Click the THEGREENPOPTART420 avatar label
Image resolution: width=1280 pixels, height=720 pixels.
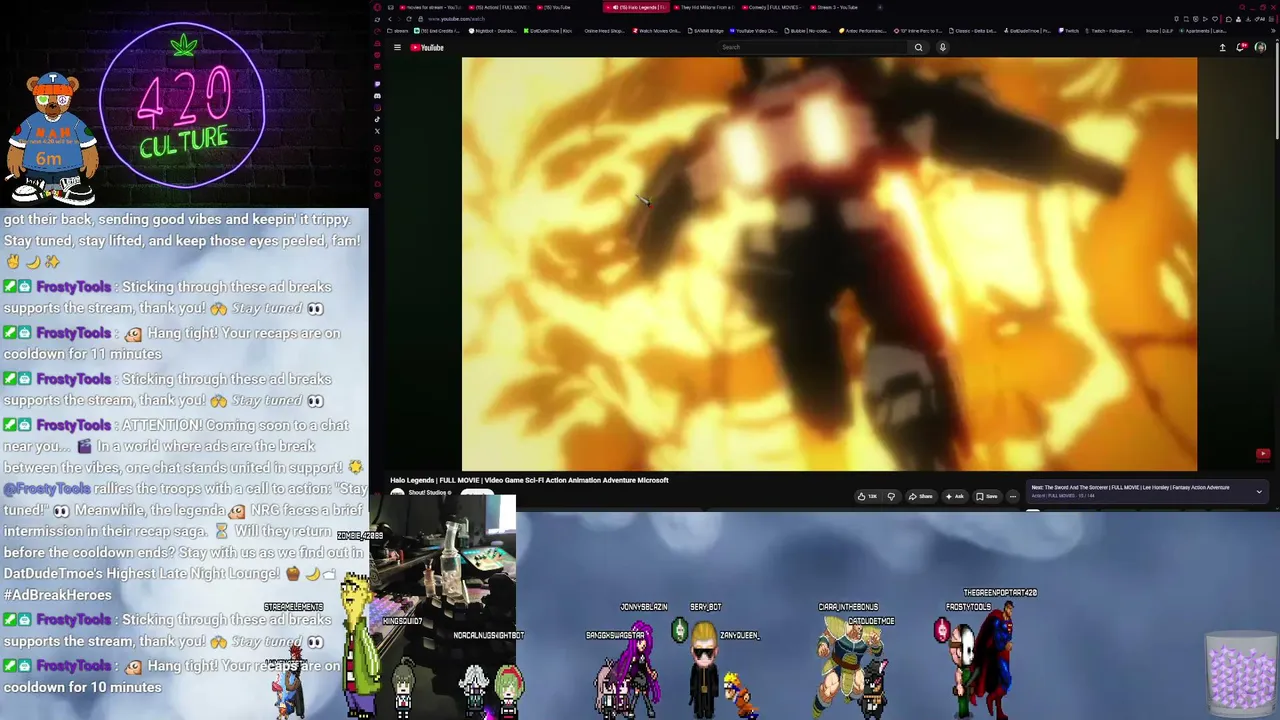[x=1000, y=593]
